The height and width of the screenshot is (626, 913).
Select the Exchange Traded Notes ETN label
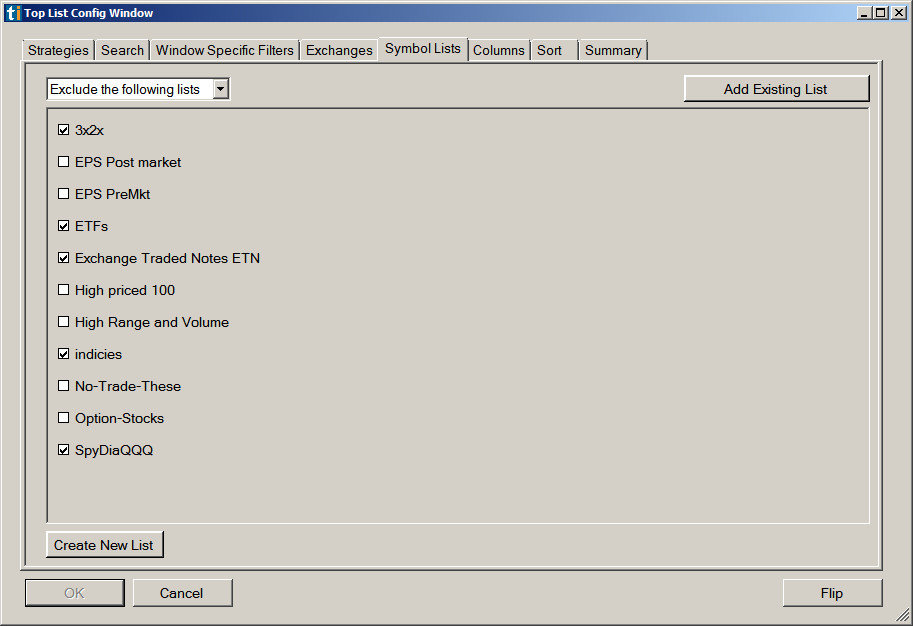(168, 258)
